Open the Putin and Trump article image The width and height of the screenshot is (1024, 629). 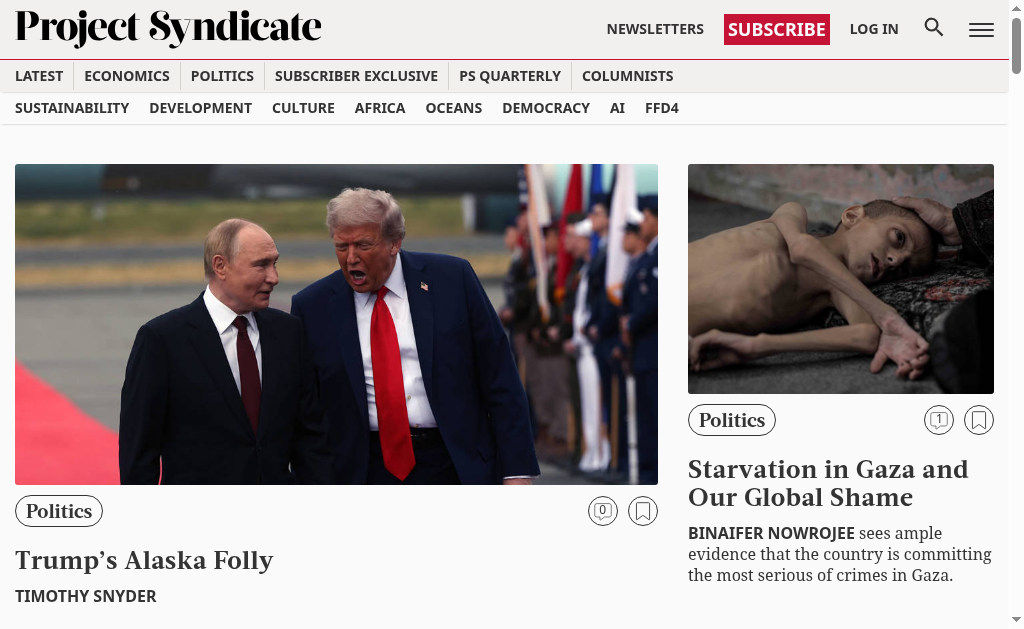336,324
